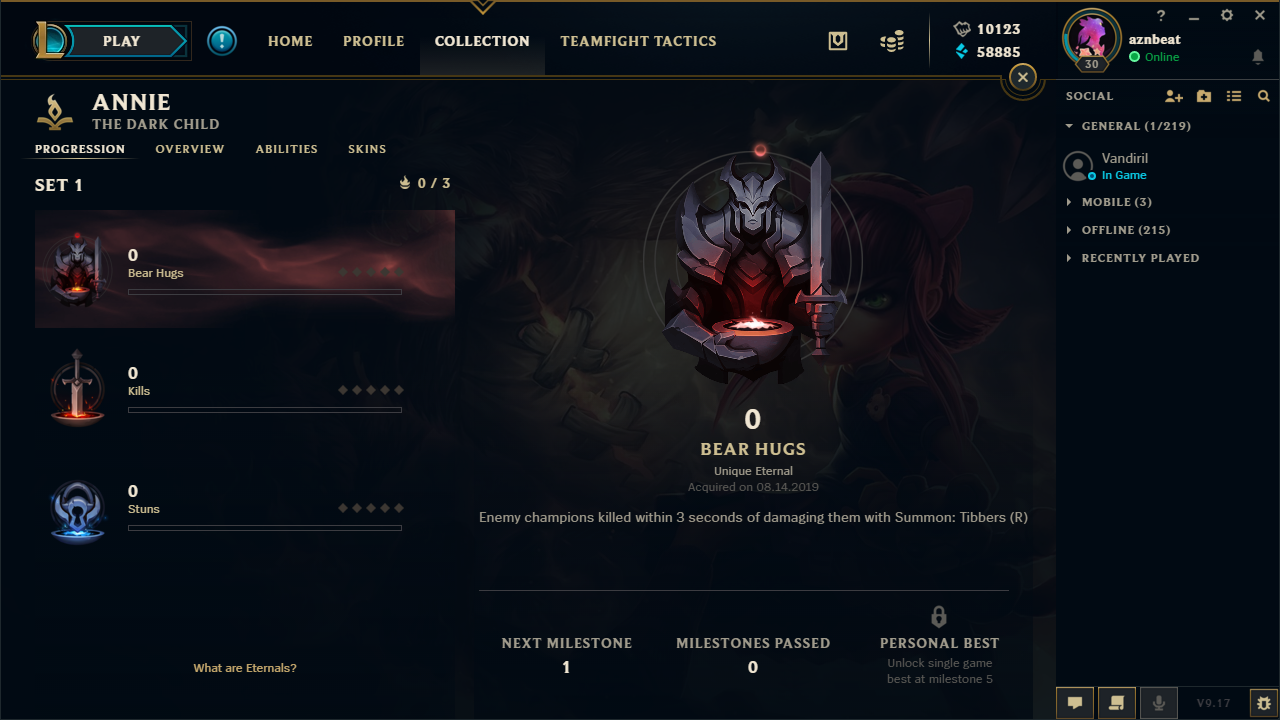Open the Skins tab
Screen dimensions: 1280x720
click(x=367, y=149)
